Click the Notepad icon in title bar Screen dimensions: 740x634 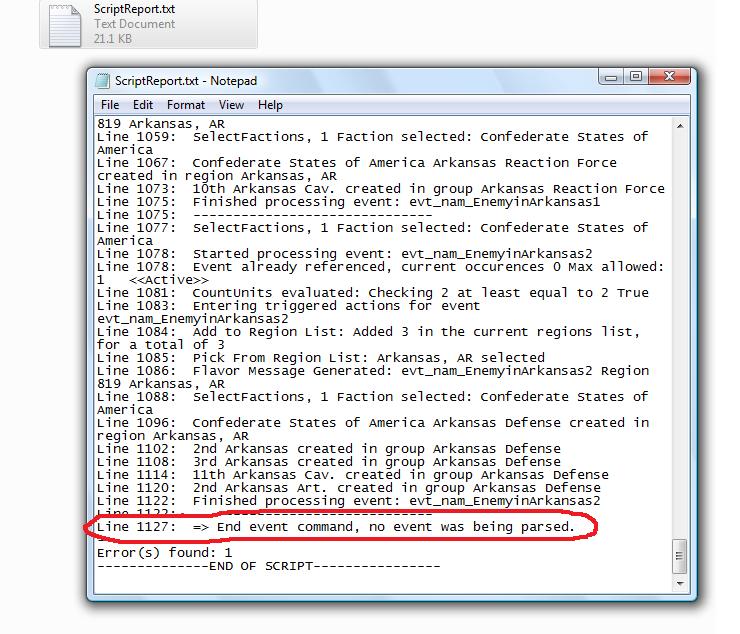pyautogui.click(x=104, y=81)
